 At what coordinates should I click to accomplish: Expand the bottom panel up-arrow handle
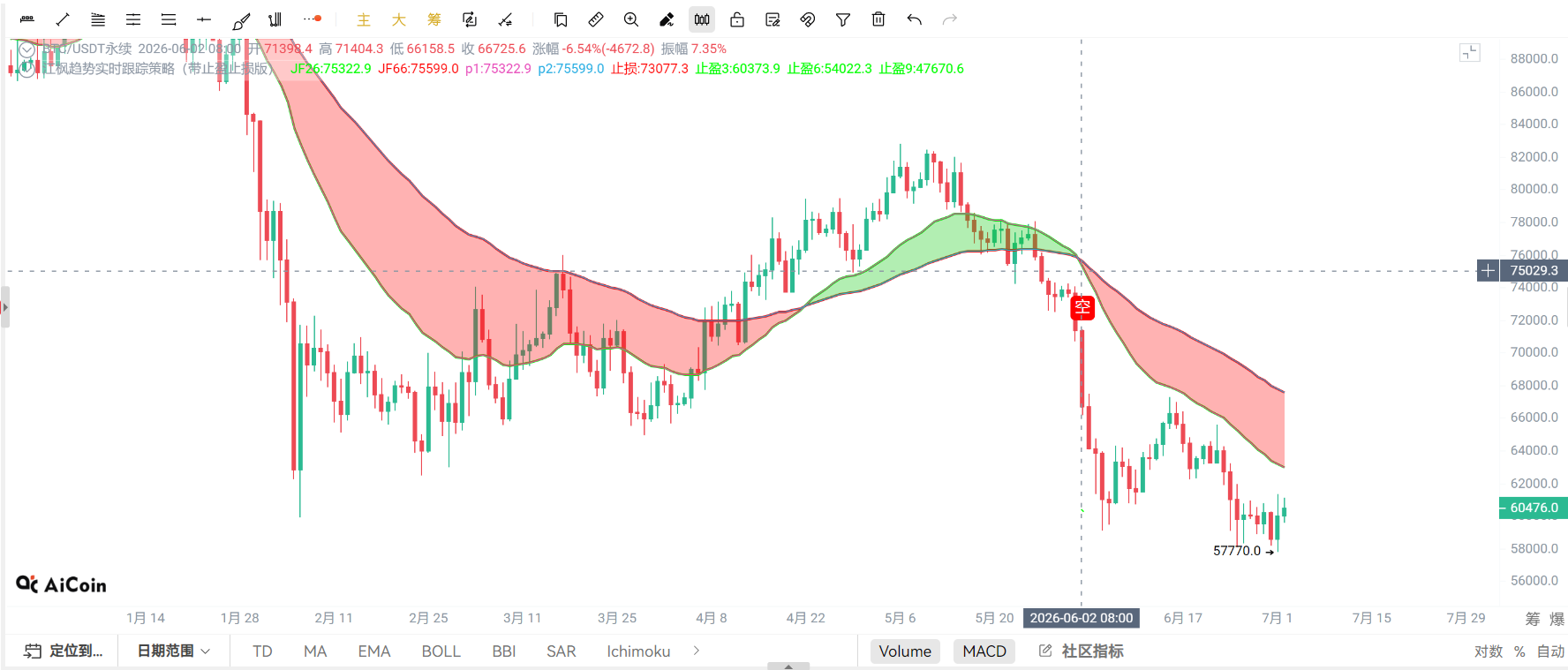click(x=788, y=666)
